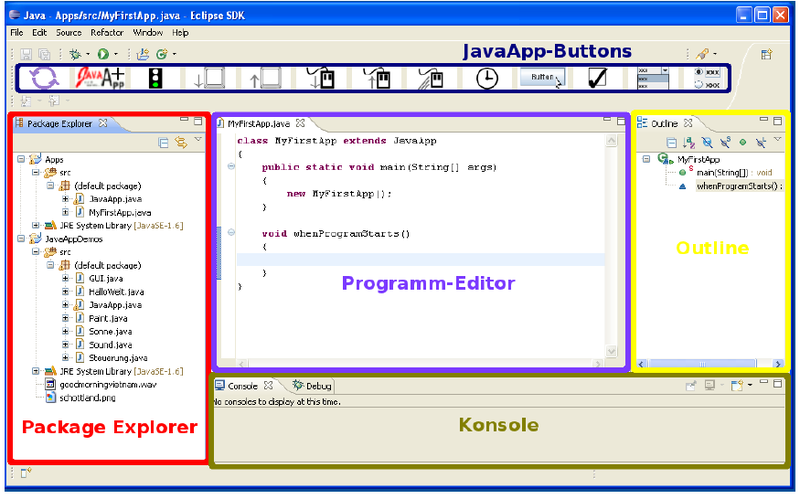Open the Edit menu

click(x=39, y=33)
